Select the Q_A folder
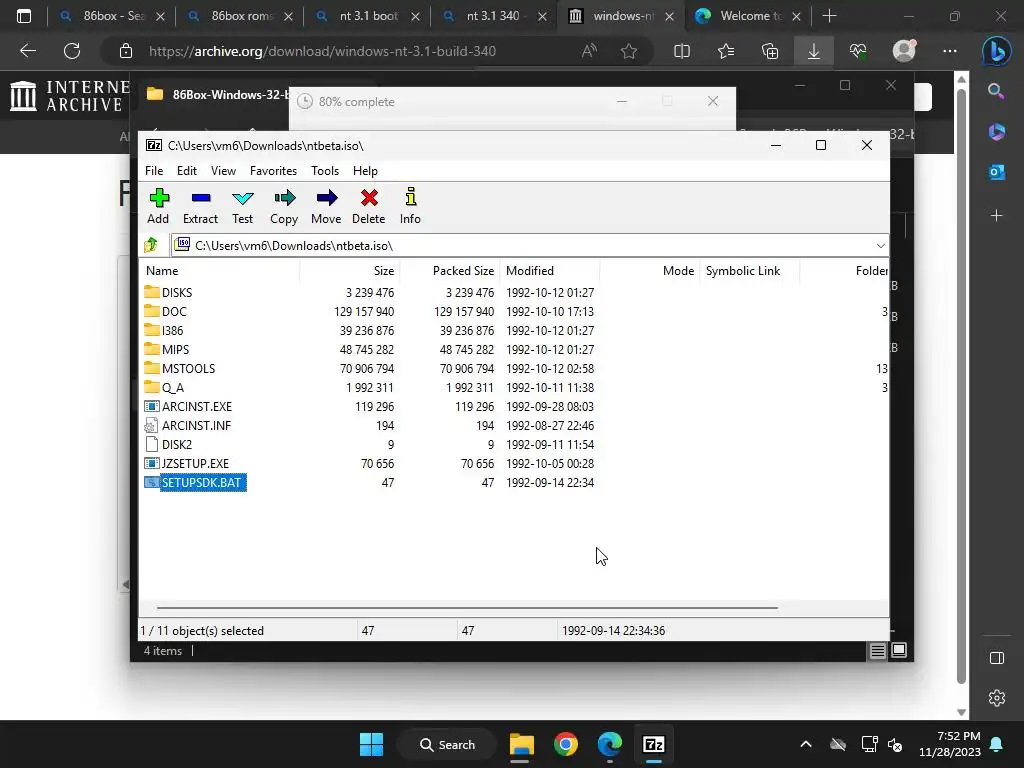Image resolution: width=1024 pixels, height=768 pixels. click(x=165, y=387)
